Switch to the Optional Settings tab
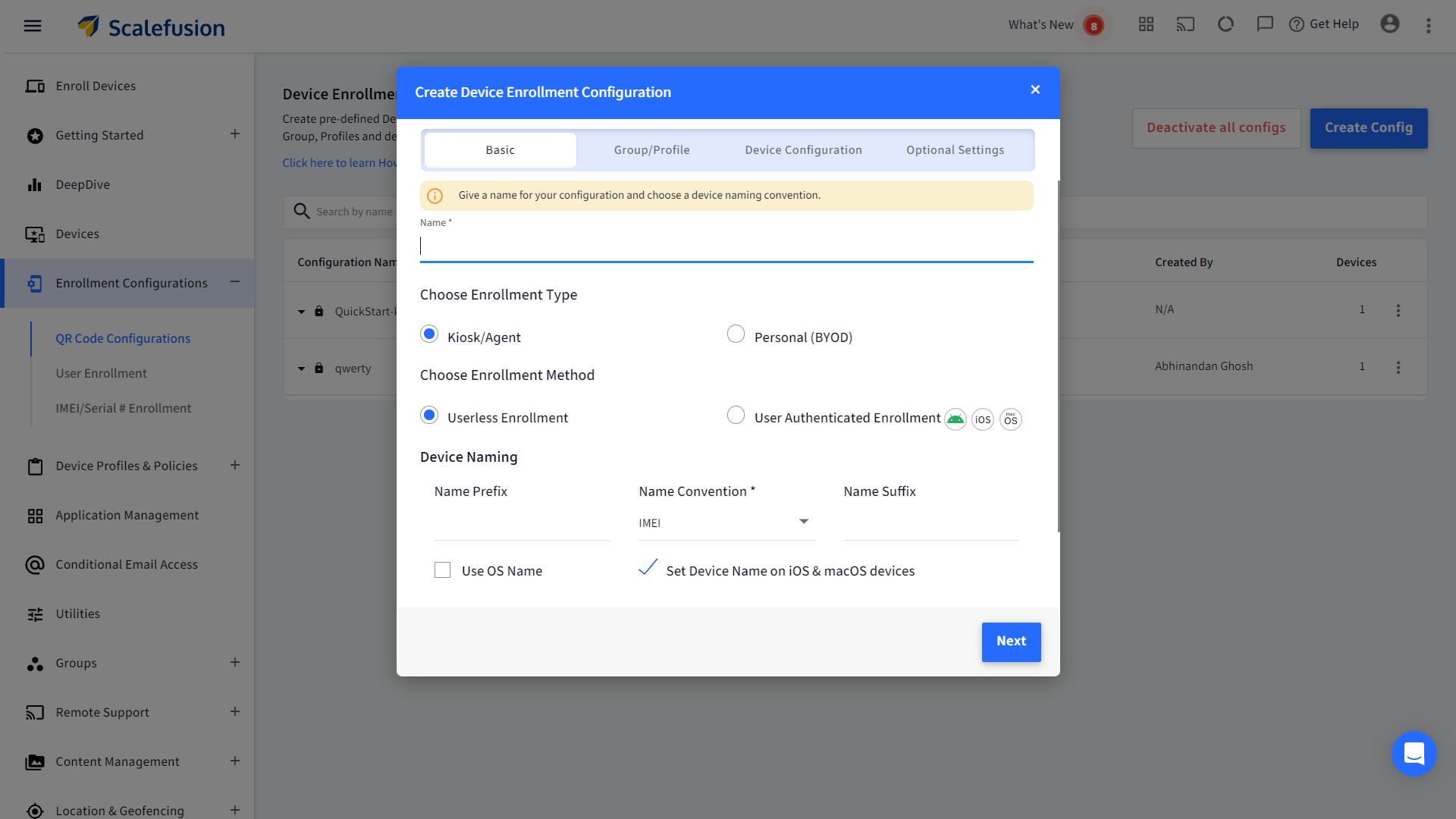 (x=955, y=149)
